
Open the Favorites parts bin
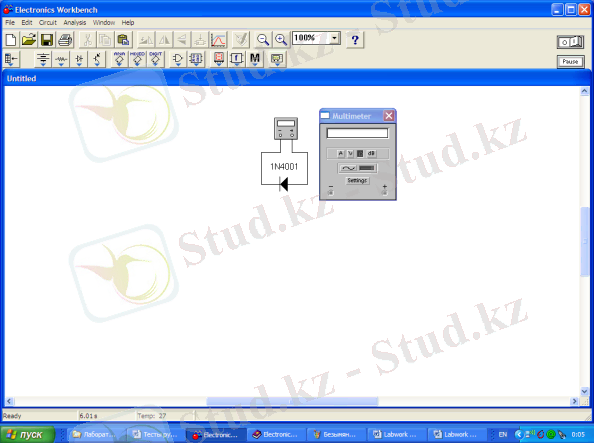click(x=11, y=59)
